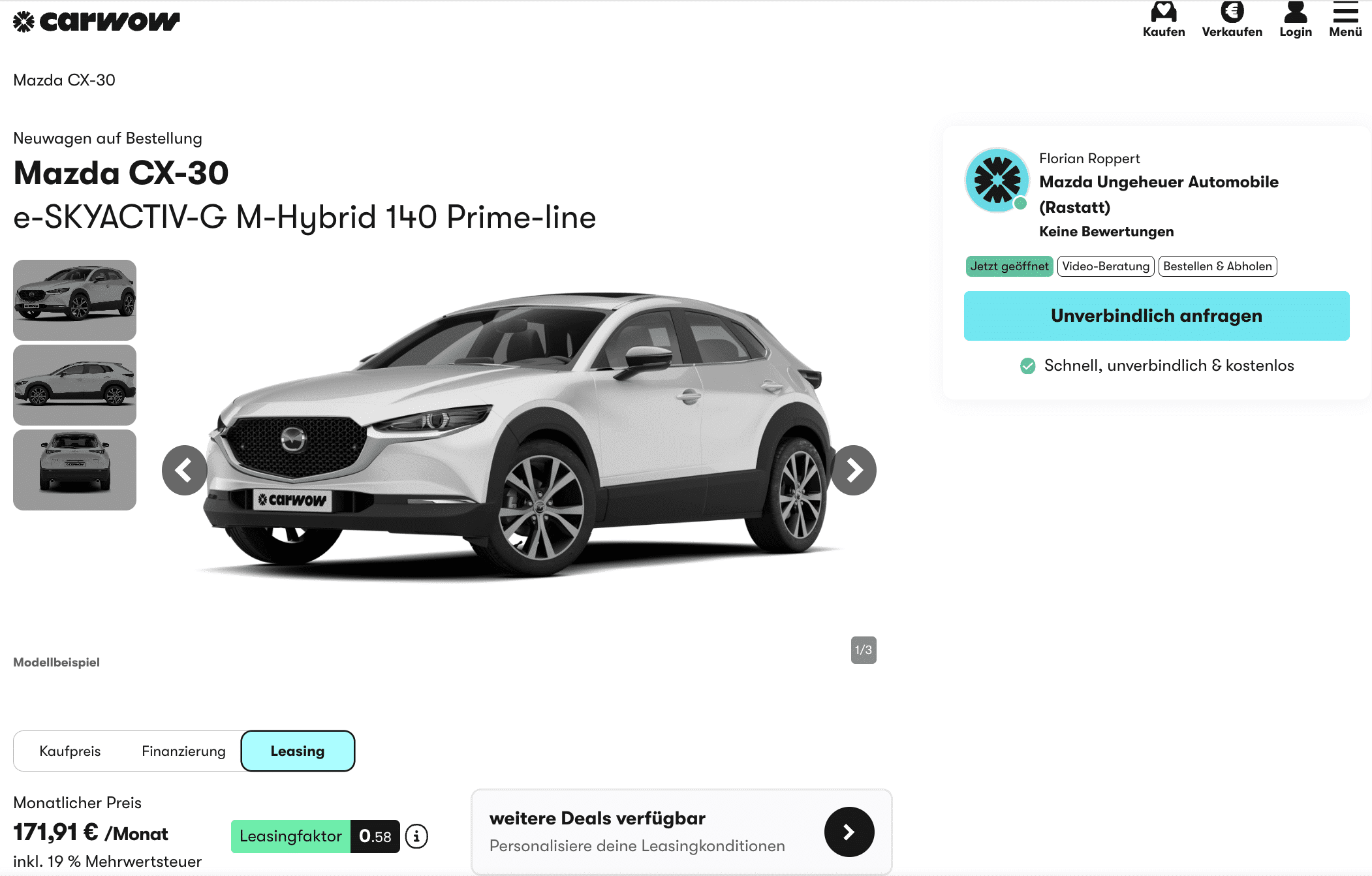The height and width of the screenshot is (876, 1372).
Task: Click Schnell, unverbindlich & kostenlos text
Action: [1168, 366]
